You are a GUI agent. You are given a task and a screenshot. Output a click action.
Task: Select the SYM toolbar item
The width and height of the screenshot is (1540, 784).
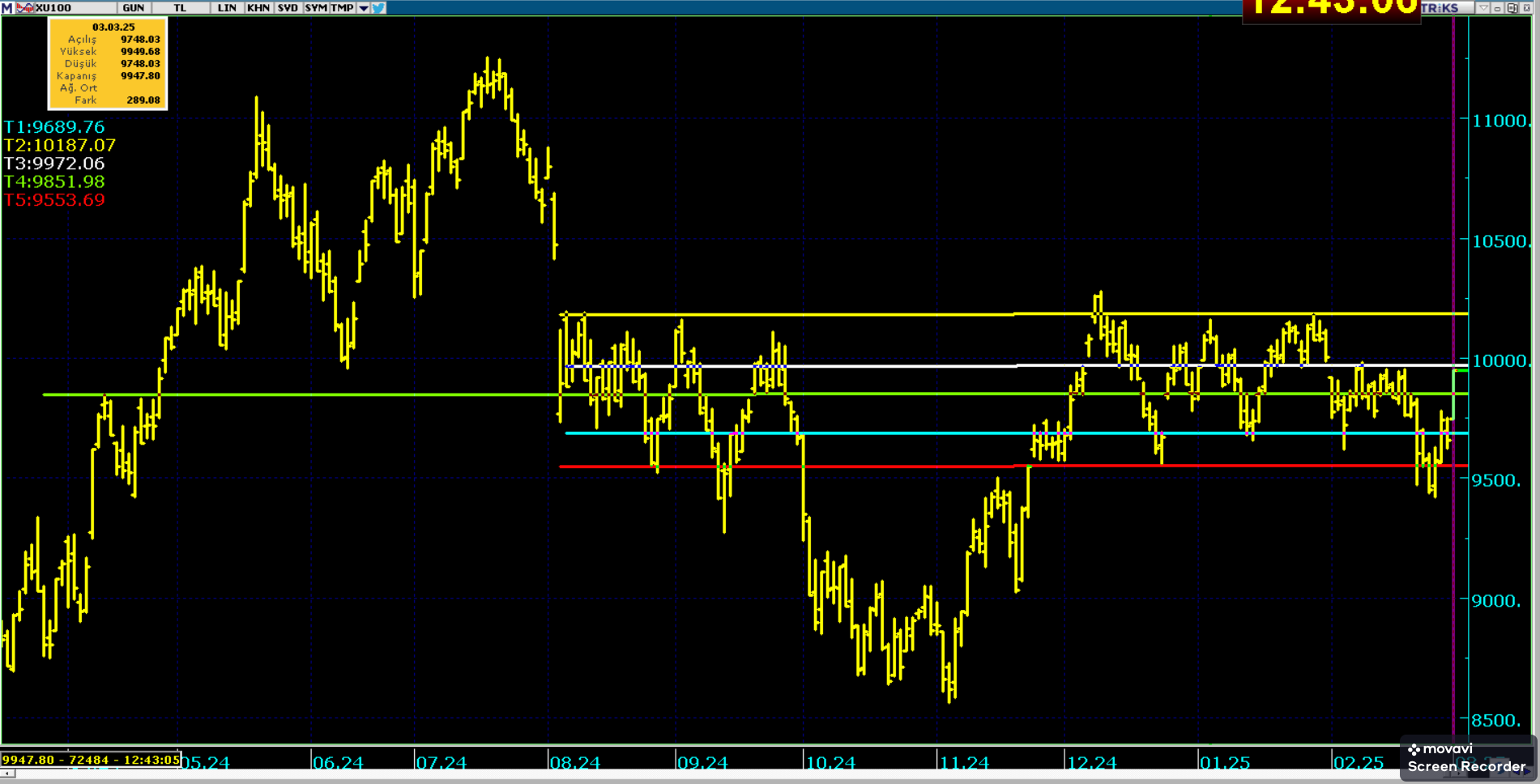pos(316,7)
